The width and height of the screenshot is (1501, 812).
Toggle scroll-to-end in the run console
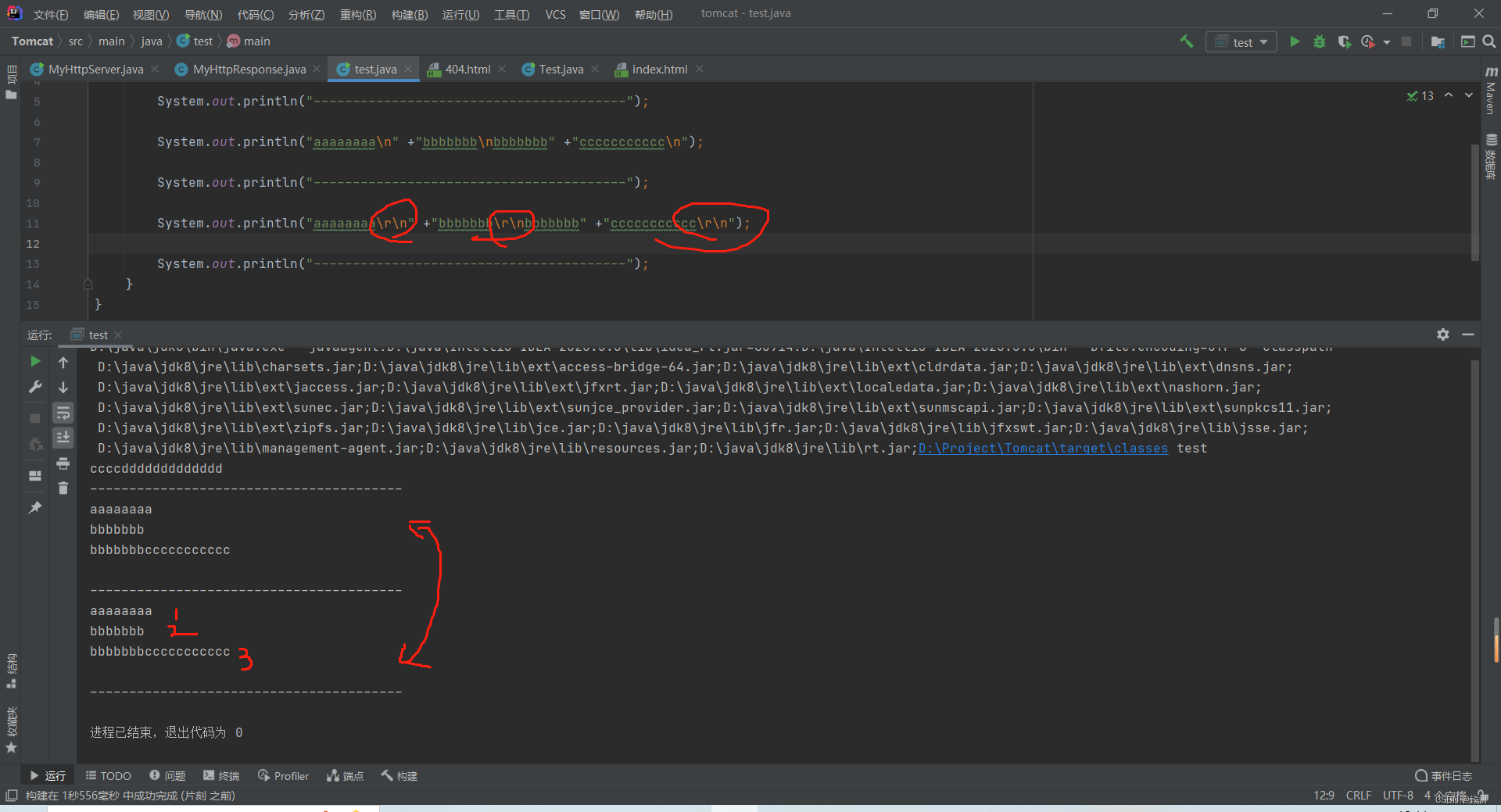[x=63, y=438]
